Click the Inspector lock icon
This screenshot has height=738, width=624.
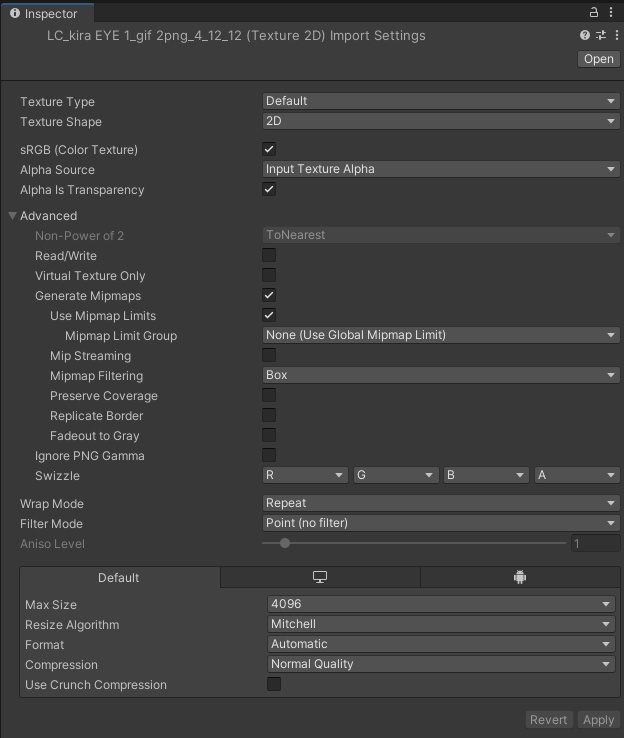click(594, 13)
